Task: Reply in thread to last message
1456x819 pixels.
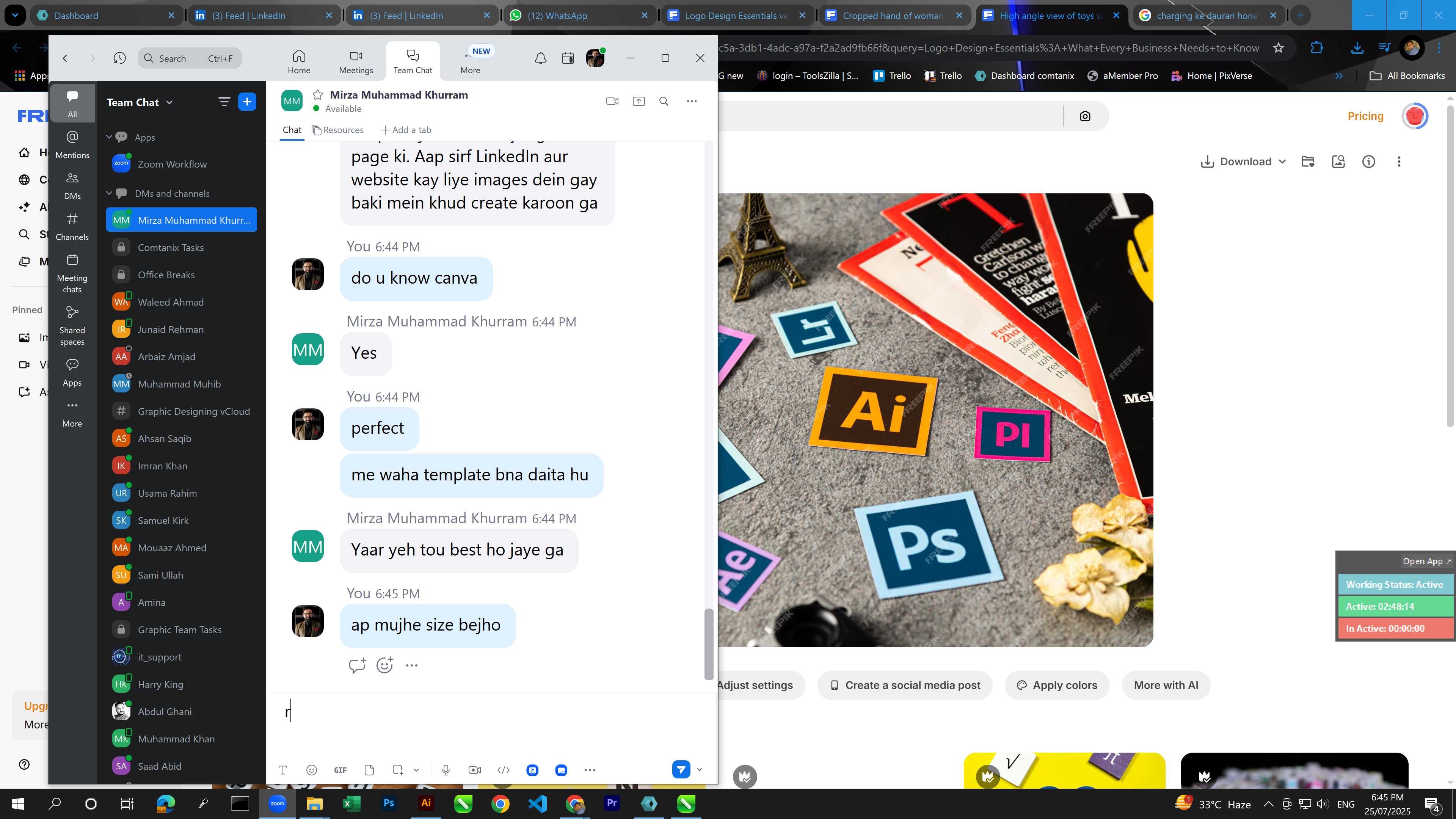Action: 357,665
